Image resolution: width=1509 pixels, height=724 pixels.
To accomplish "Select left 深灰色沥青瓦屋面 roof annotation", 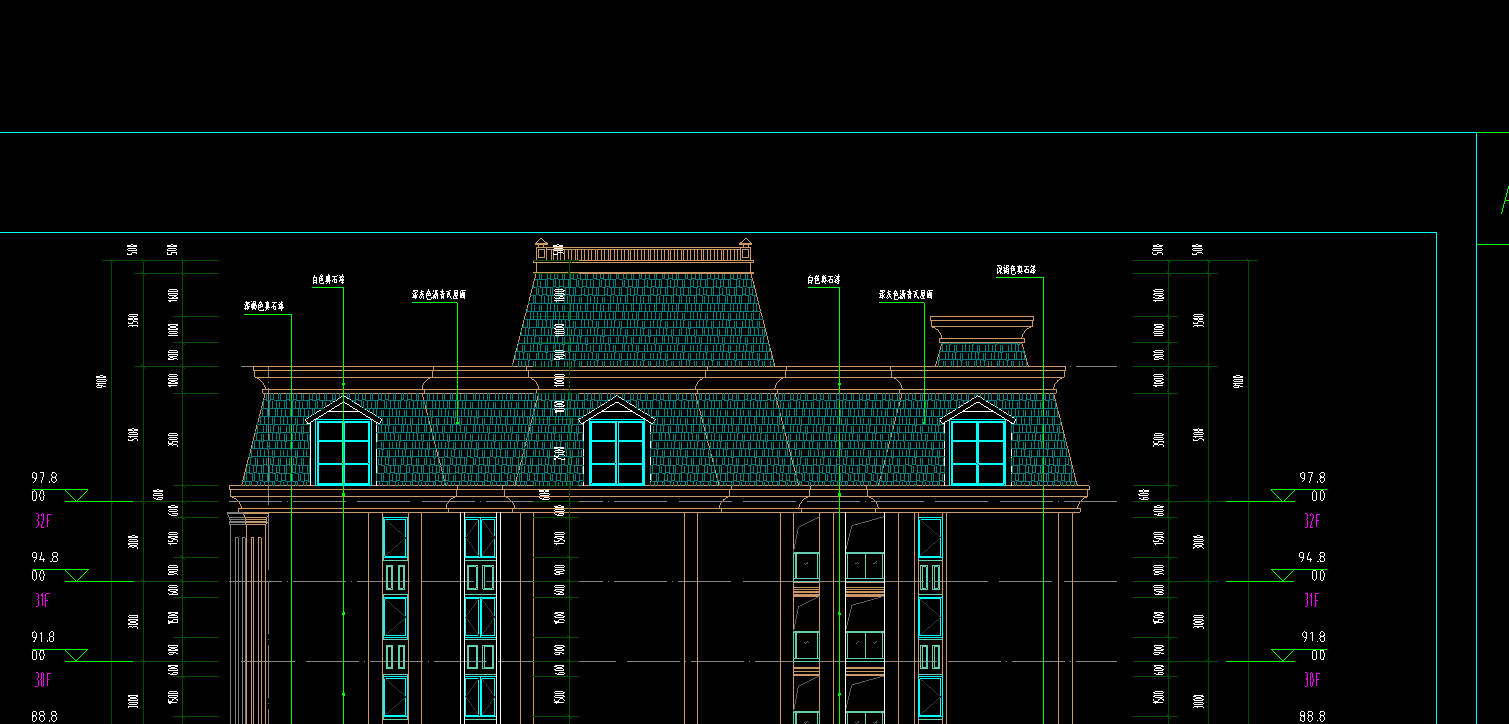I will tap(439, 295).
